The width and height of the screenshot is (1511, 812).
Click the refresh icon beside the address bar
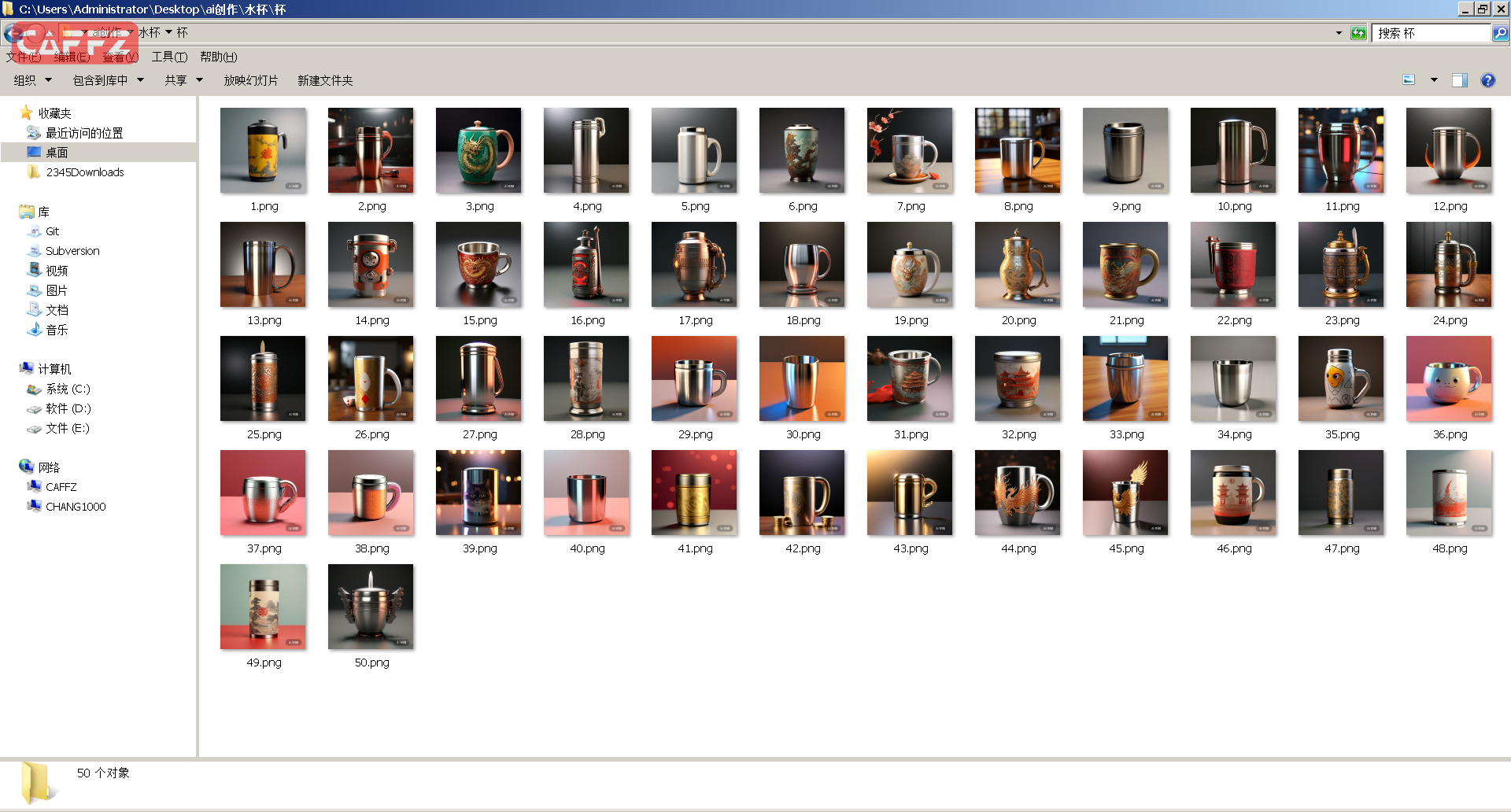click(x=1358, y=33)
